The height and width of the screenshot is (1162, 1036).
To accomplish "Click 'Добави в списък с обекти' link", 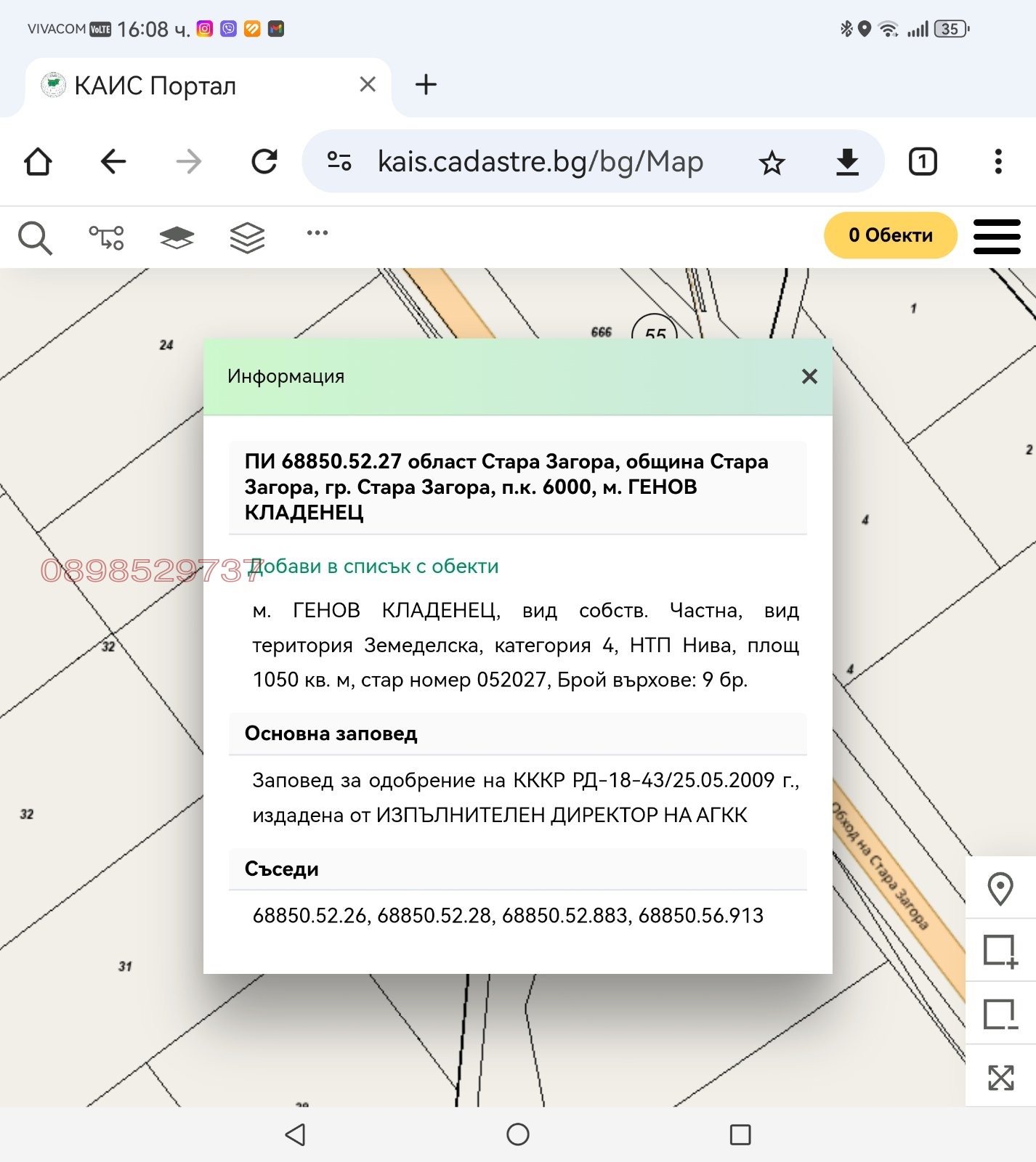I will (x=374, y=566).
